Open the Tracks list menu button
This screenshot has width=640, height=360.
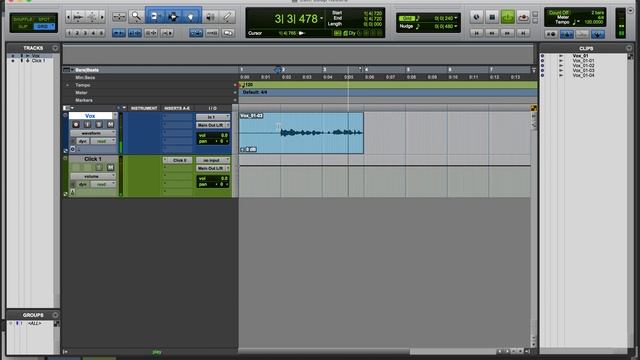coord(55,48)
